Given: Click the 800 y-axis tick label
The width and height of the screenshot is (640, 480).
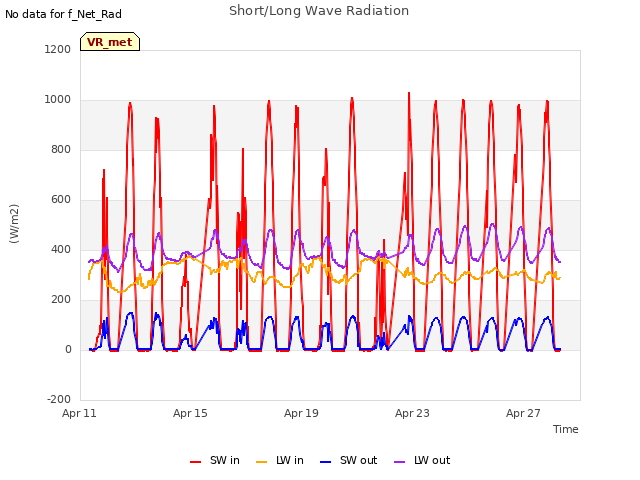Looking at the screenshot, I should click(61, 149).
